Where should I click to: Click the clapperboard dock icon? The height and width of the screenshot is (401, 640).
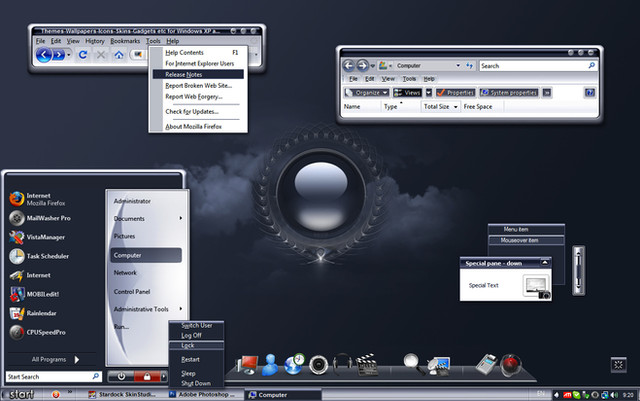coord(366,365)
